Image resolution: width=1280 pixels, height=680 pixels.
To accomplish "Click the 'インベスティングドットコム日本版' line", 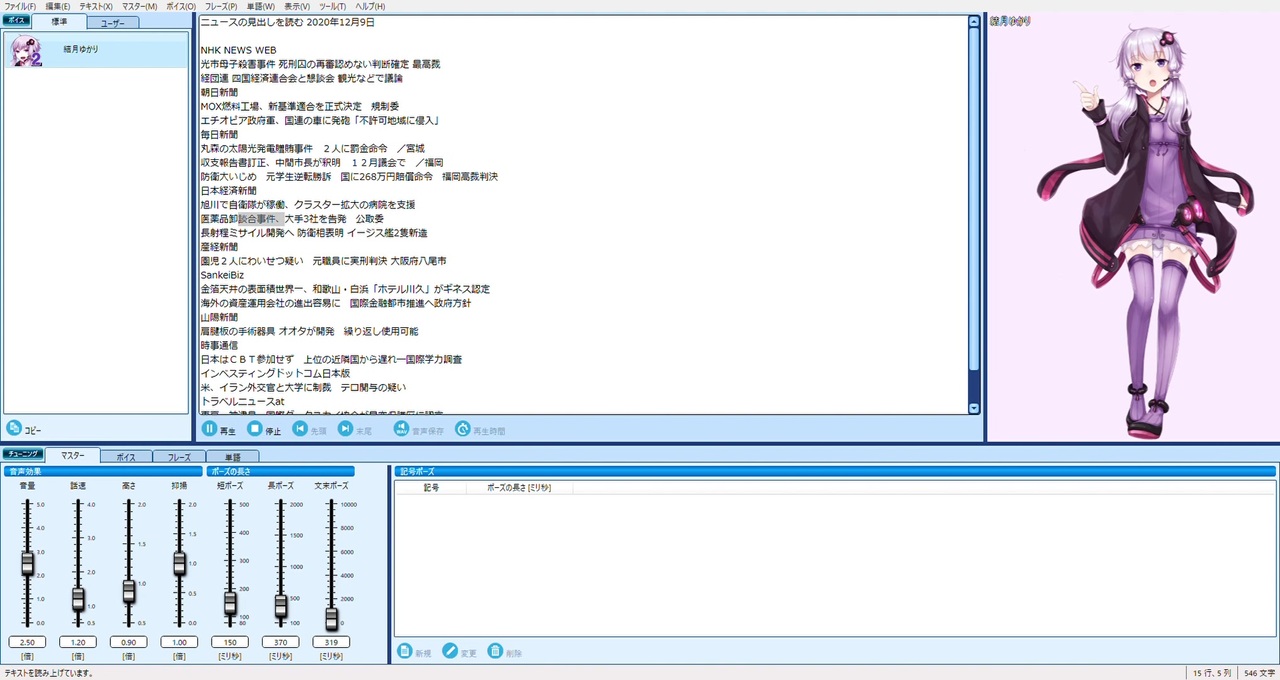I will click(275, 373).
